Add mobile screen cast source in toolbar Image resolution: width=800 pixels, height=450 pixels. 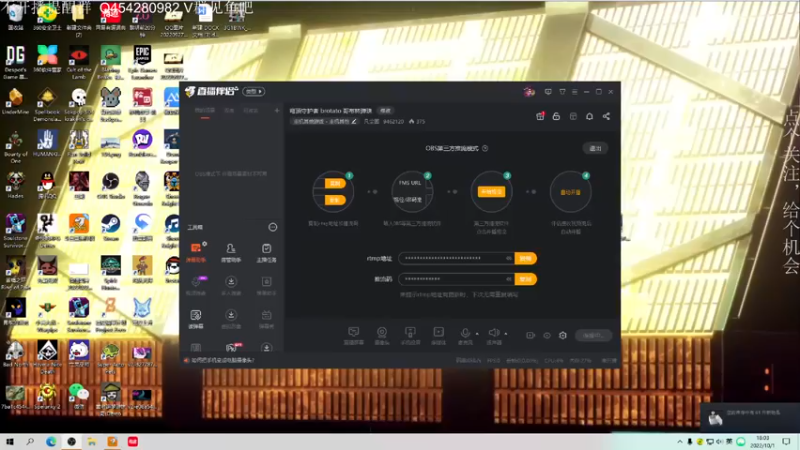410,335
